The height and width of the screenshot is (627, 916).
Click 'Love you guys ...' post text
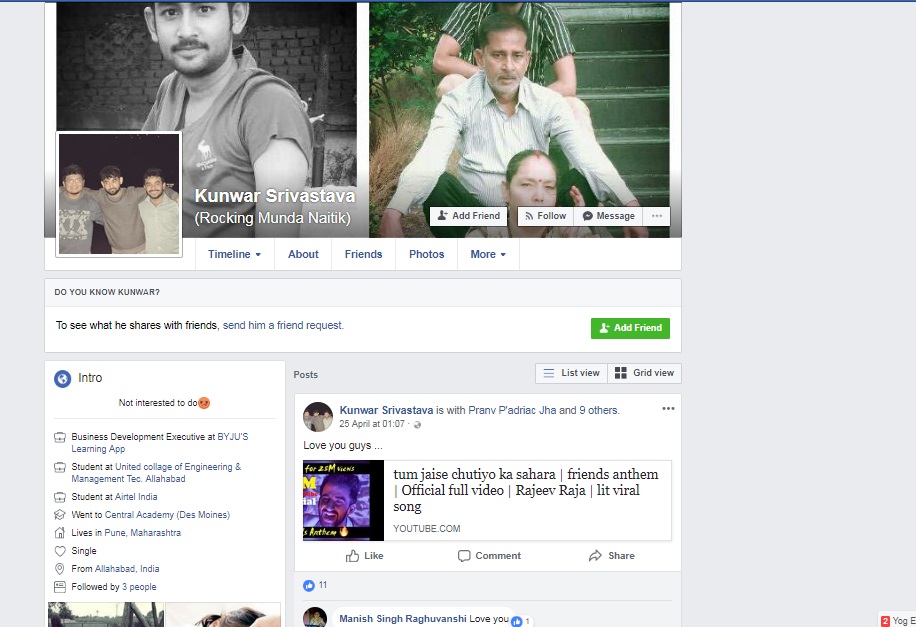[x=343, y=445]
